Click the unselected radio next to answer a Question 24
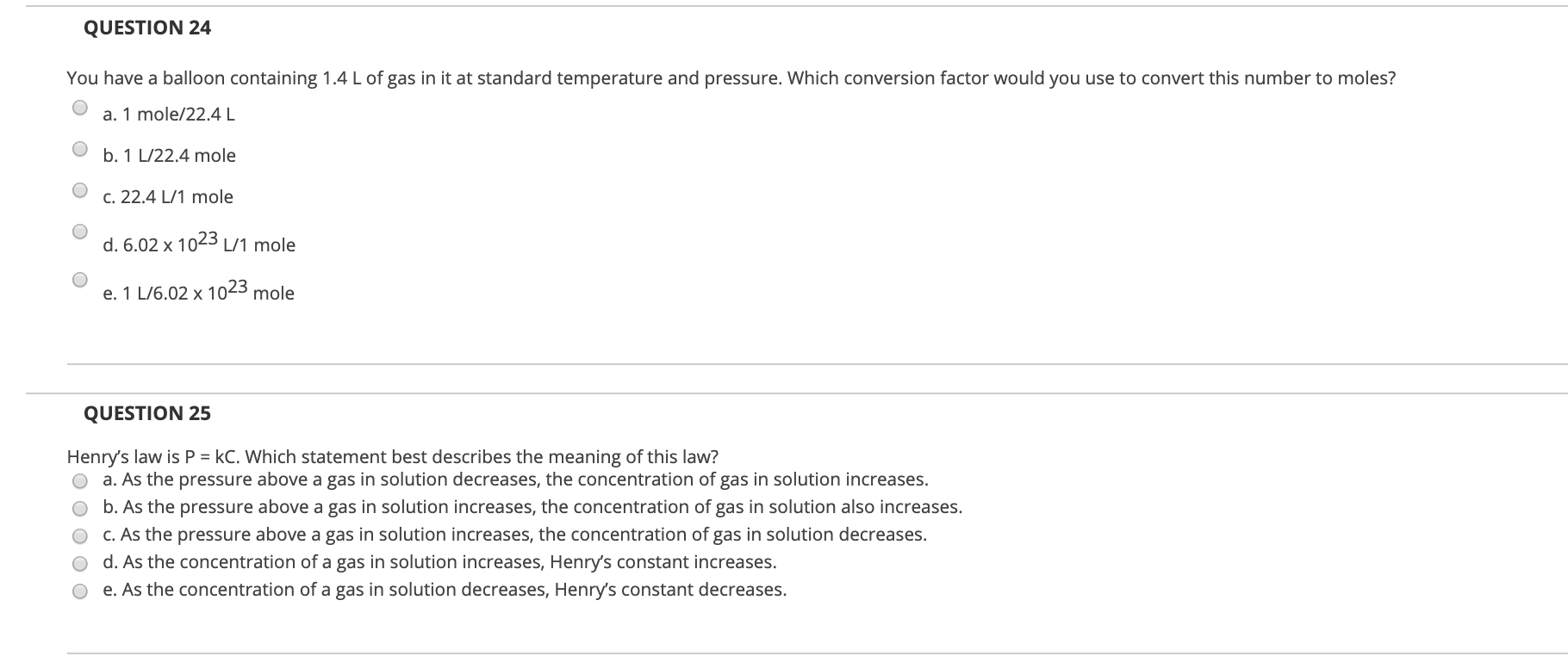This screenshot has height=656, width=1568. point(80,105)
